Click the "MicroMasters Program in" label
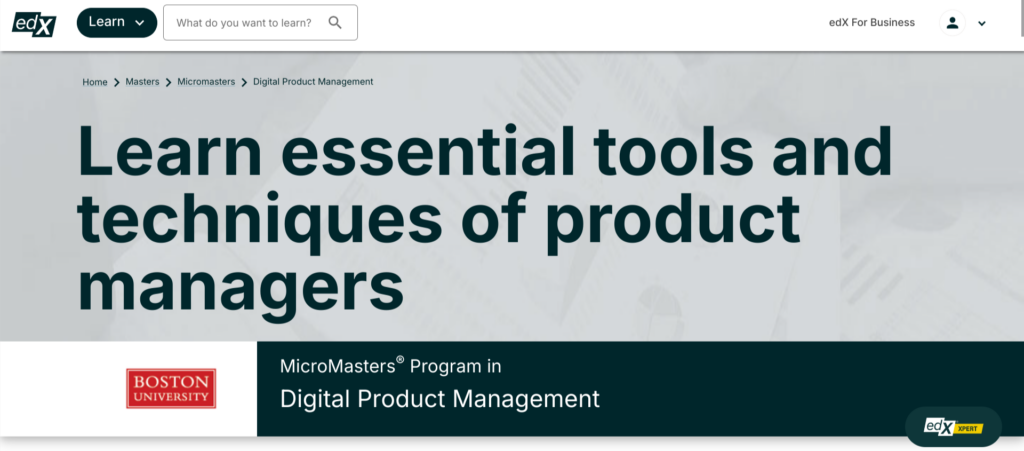The height and width of the screenshot is (451, 1024). click(390, 366)
